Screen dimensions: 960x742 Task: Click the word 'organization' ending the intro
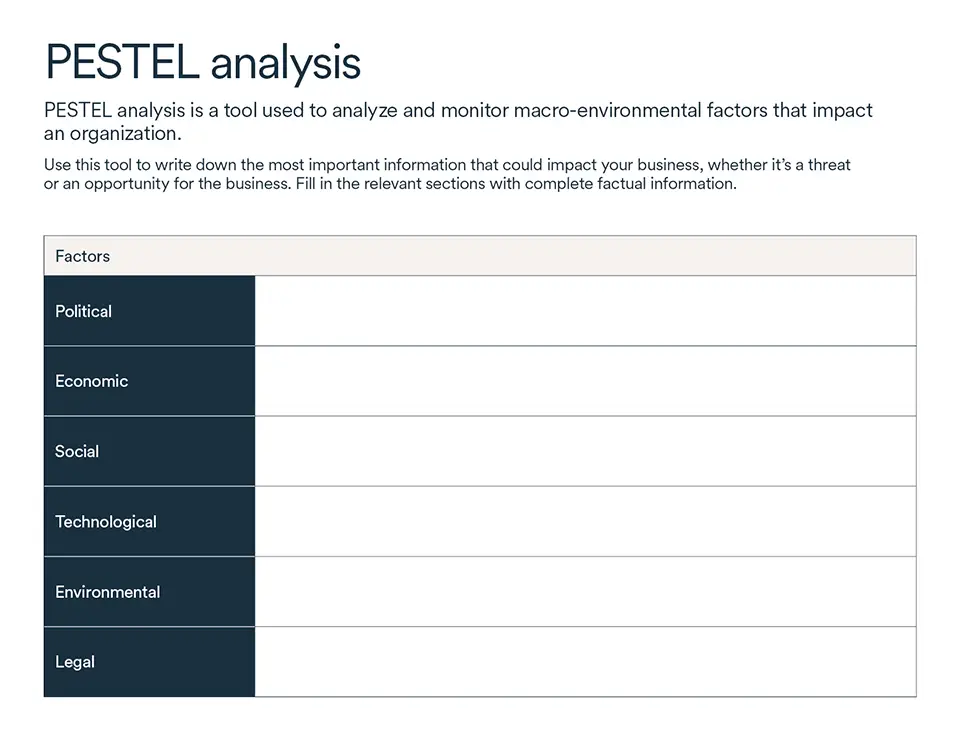click(123, 134)
